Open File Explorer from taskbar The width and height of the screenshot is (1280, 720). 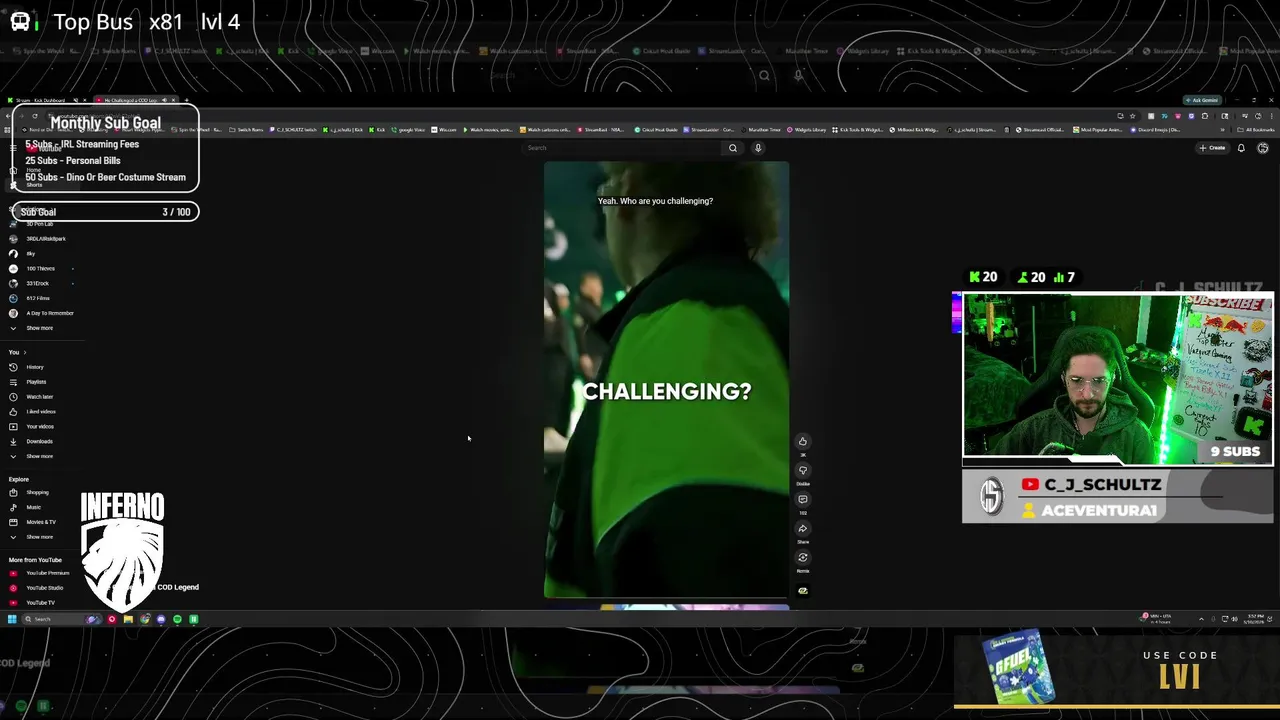128,619
